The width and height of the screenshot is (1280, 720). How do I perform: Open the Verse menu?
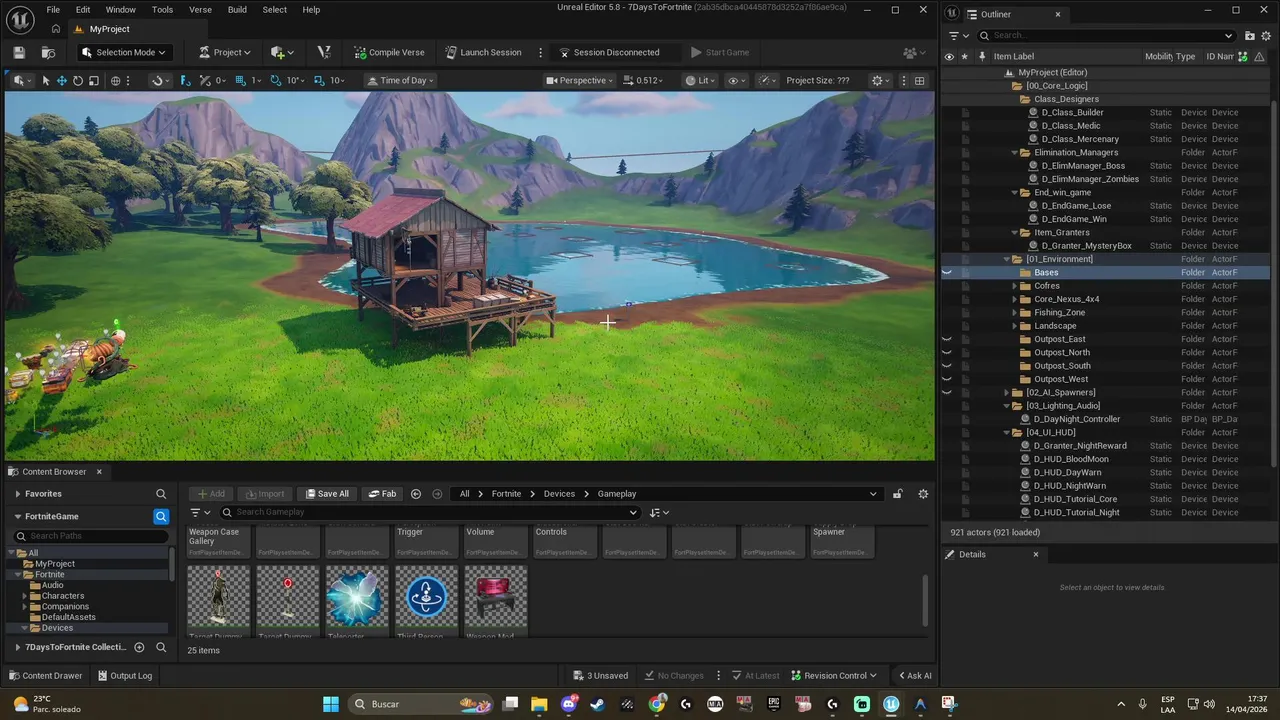(x=200, y=9)
